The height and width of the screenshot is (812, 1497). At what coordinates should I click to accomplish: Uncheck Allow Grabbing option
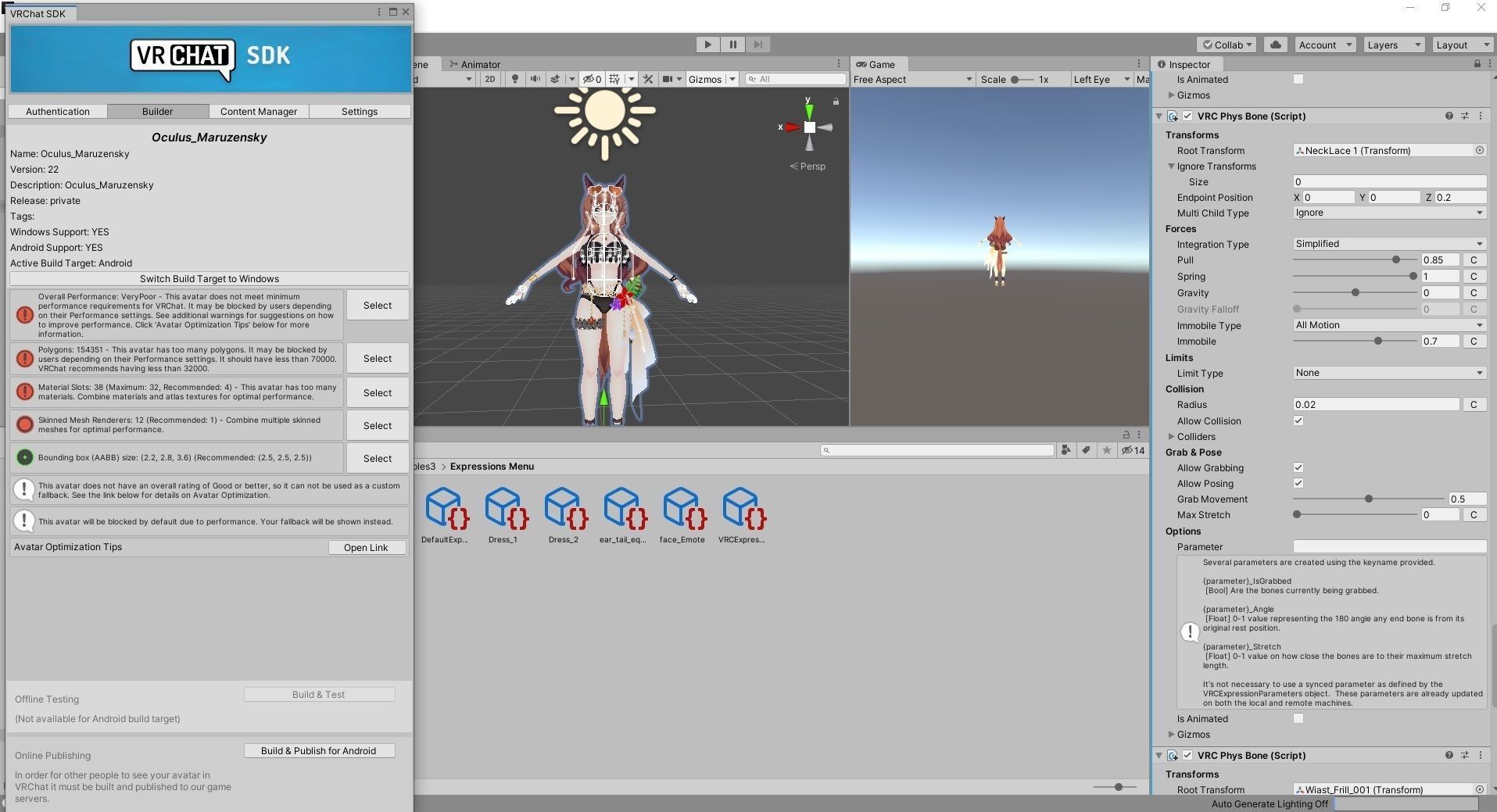pyautogui.click(x=1298, y=467)
